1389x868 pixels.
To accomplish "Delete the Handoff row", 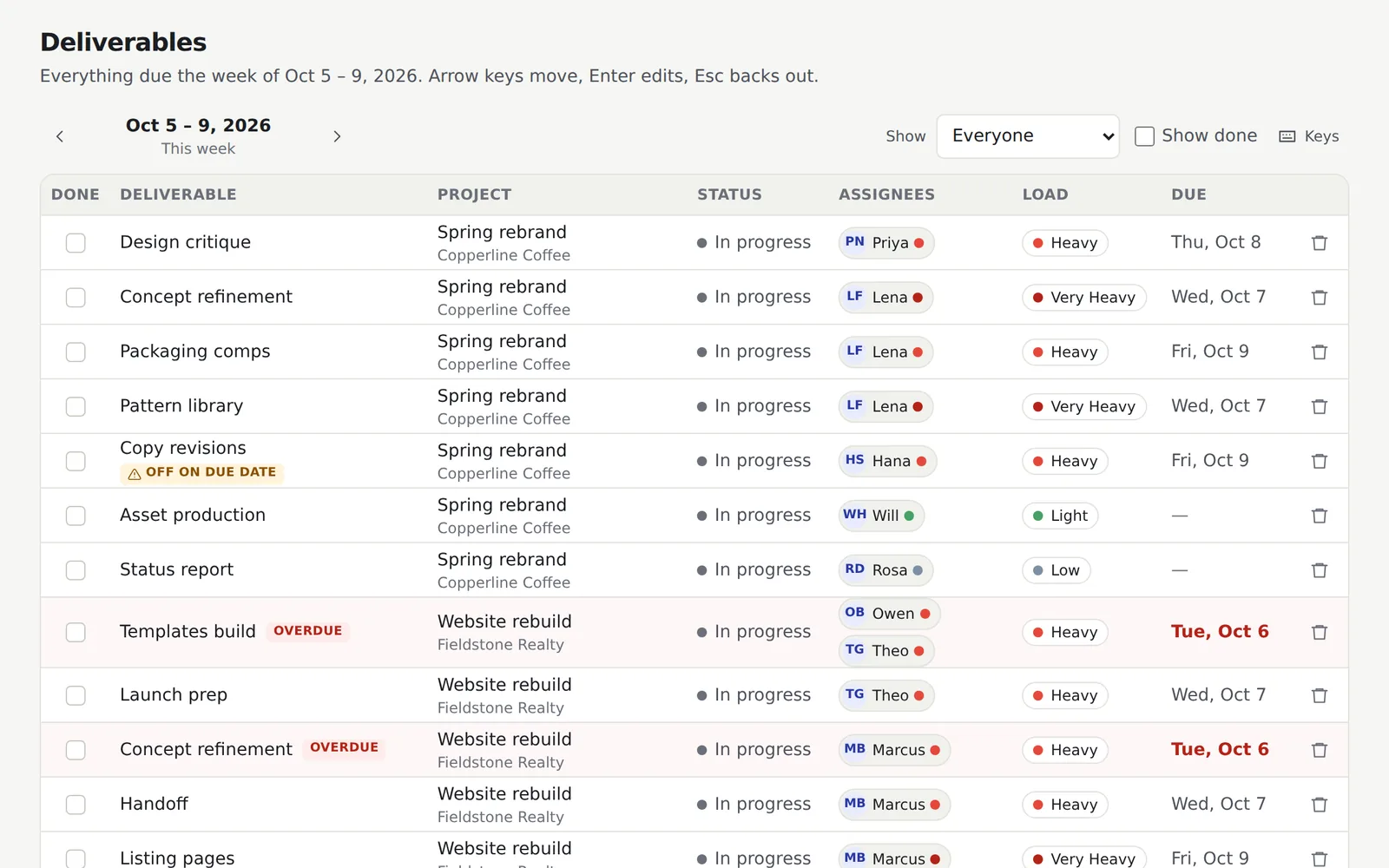I will pos(1320,806).
